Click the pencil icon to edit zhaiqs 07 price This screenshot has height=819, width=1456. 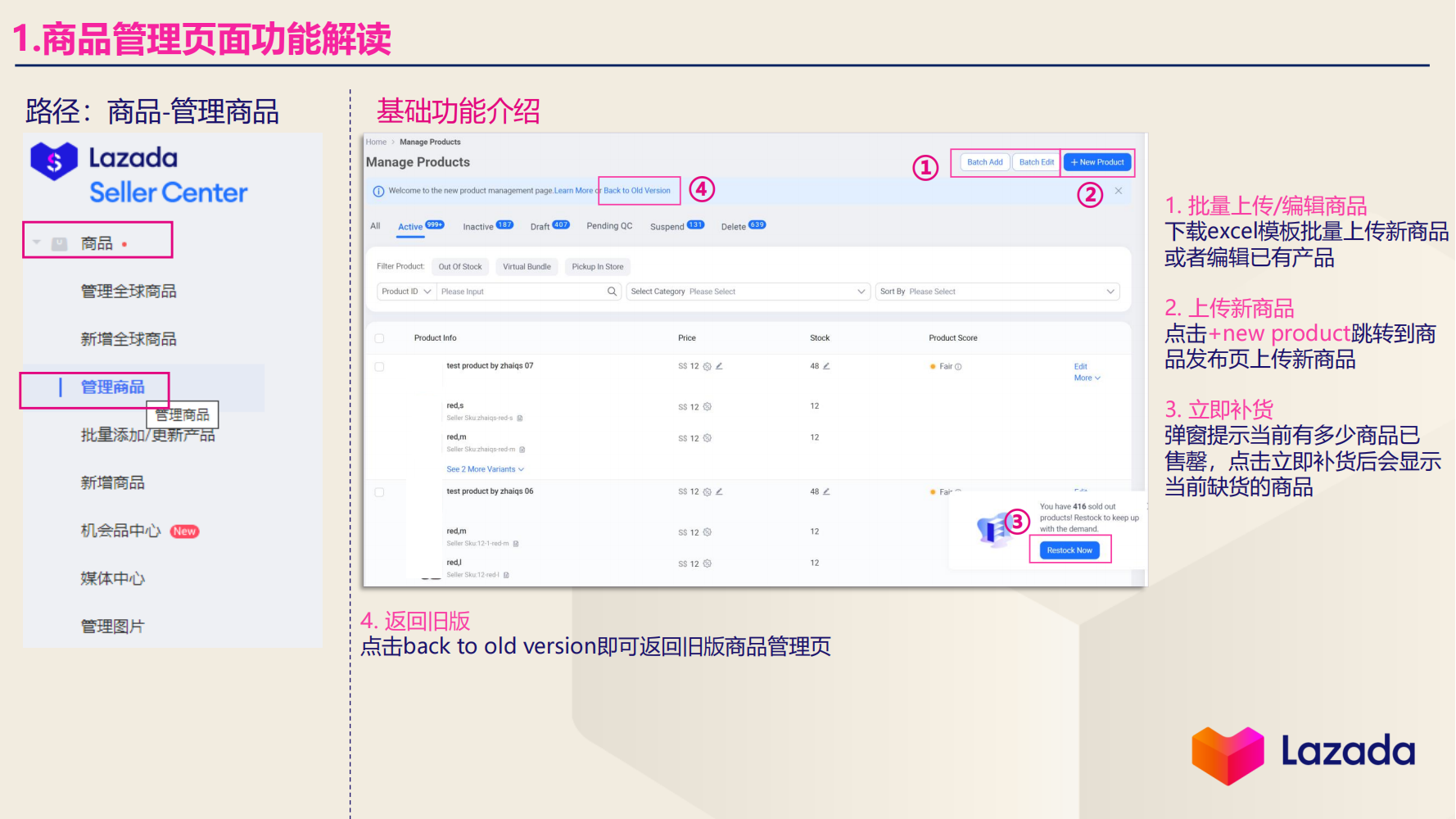click(x=719, y=366)
